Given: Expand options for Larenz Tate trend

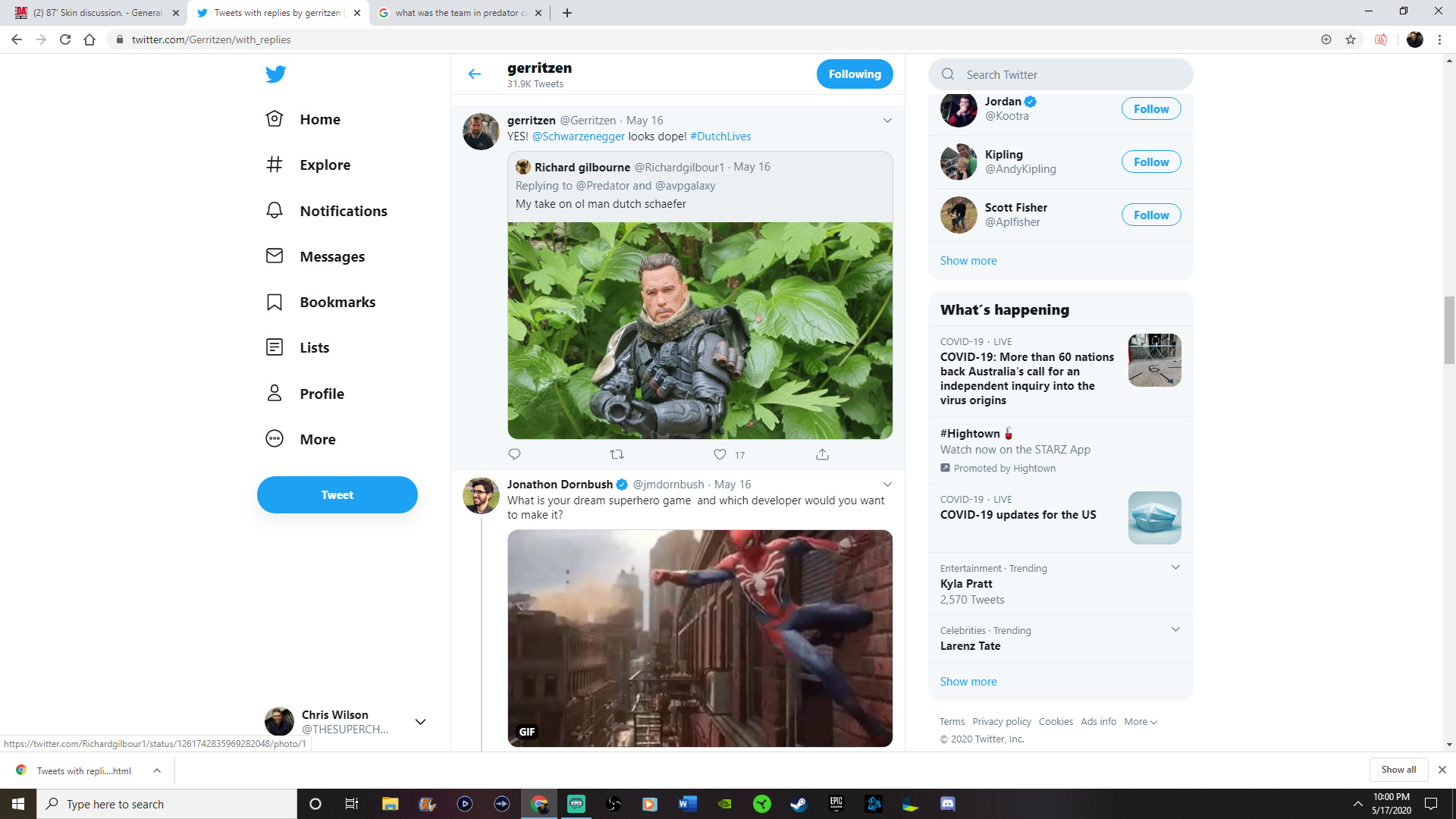Looking at the screenshot, I should 1175,629.
